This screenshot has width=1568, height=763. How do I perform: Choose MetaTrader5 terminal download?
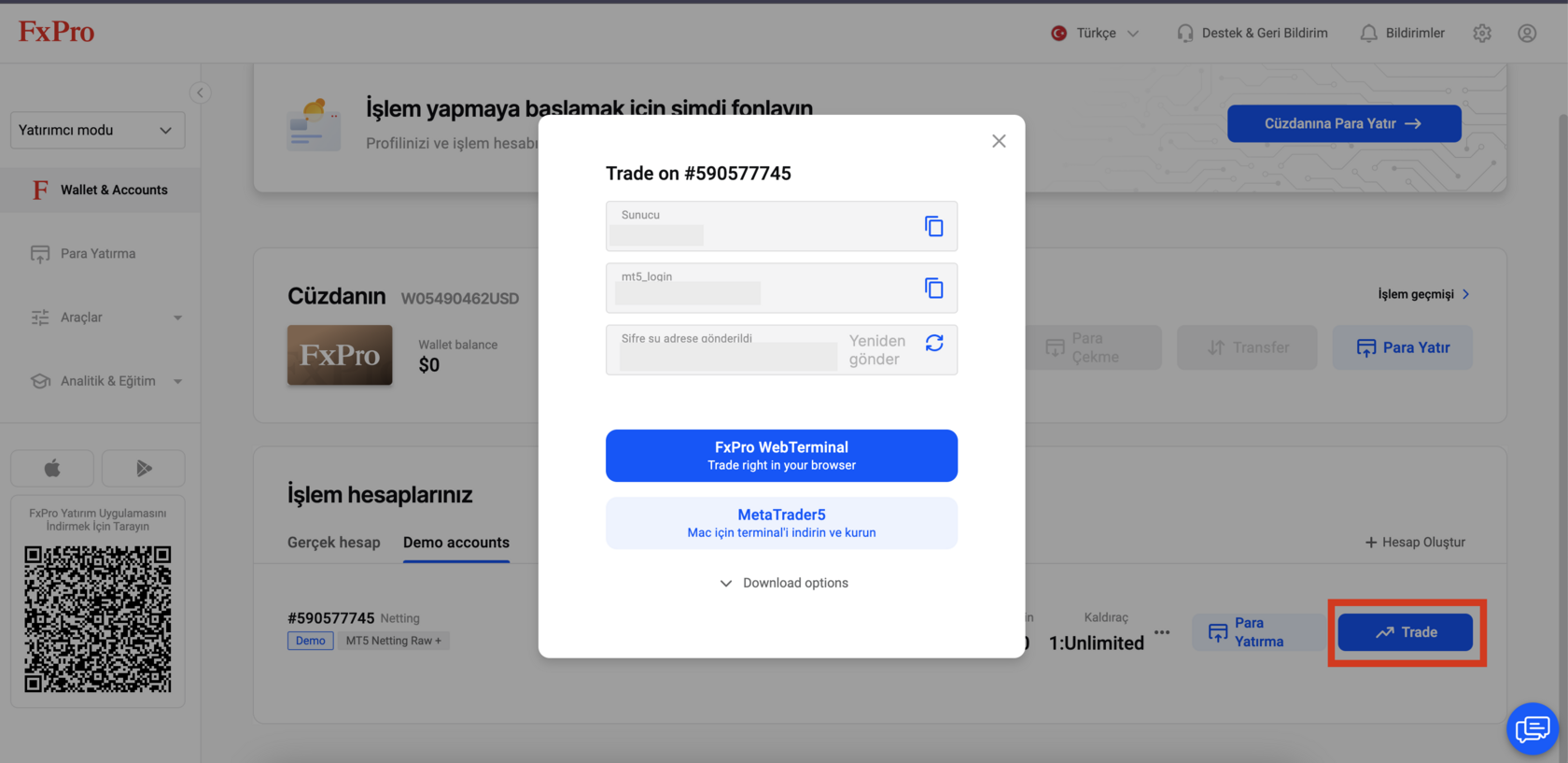pyautogui.click(x=781, y=523)
